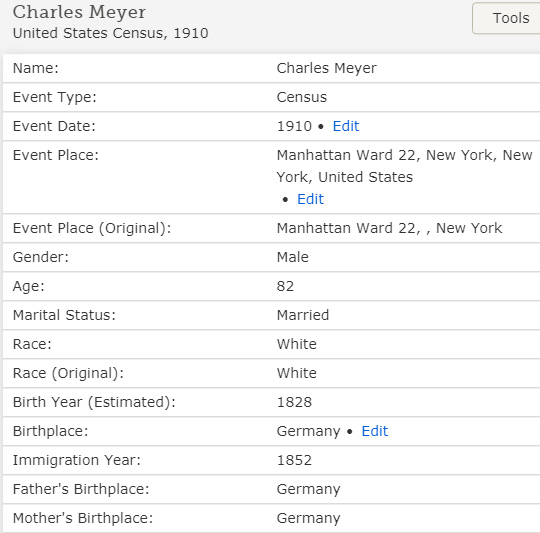The width and height of the screenshot is (540, 533).
Task: Click the Name value Charles Meyer
Action: [x=326, y=68]
